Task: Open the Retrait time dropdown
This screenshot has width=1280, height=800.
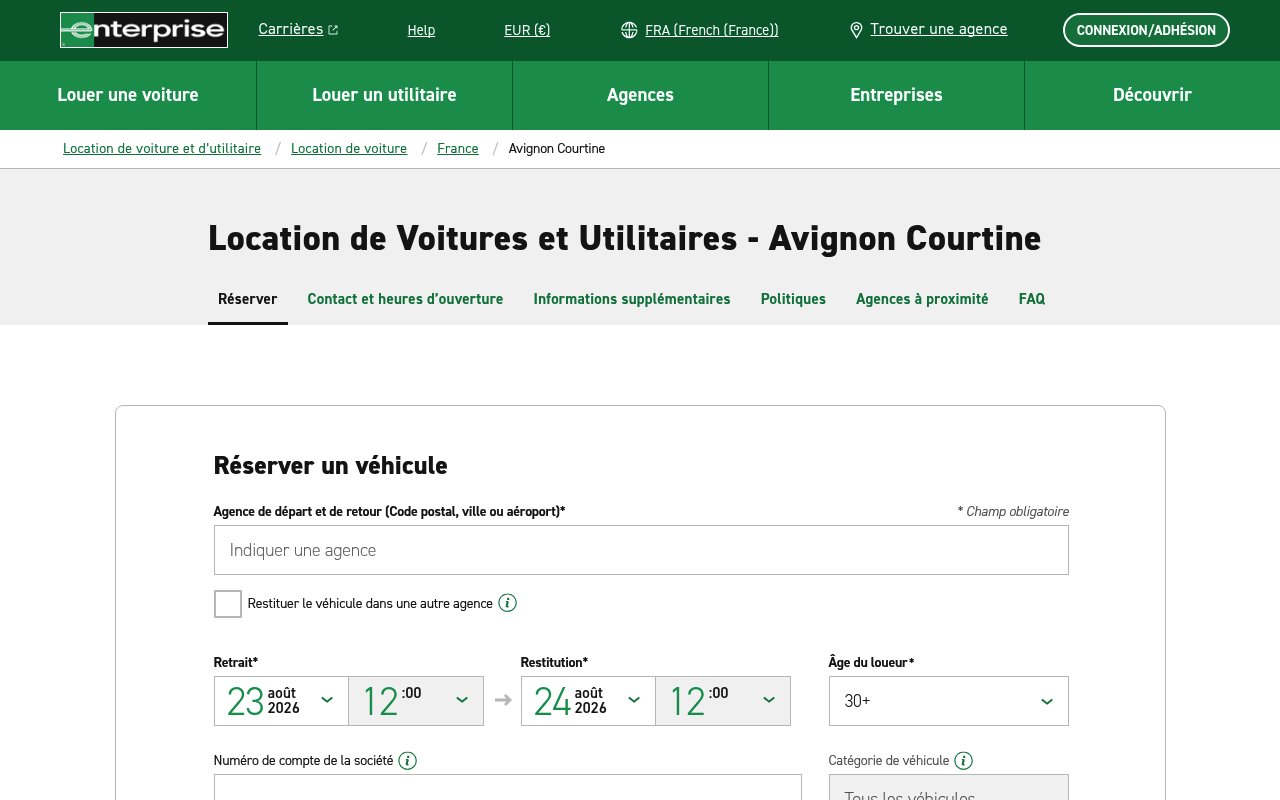Action: point(416,701)
